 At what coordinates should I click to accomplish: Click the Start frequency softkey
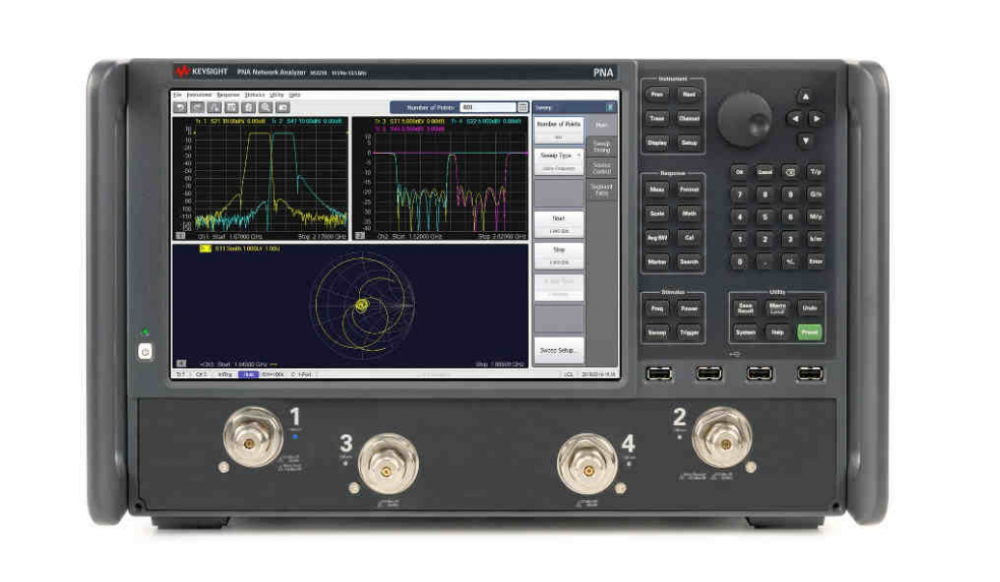[559, 224]
